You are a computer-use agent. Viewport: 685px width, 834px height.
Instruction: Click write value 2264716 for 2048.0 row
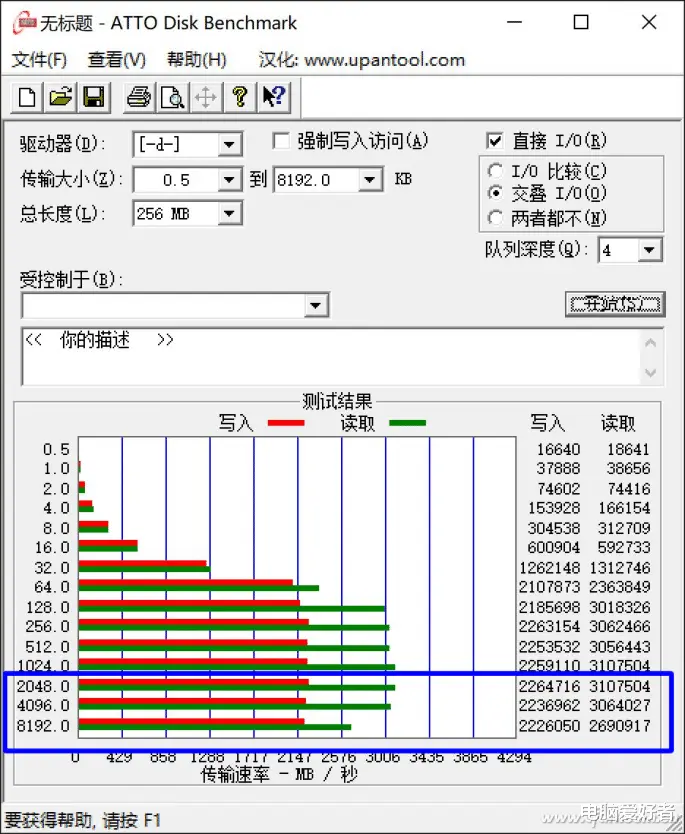pyautogui.click(x=549, y=686)
